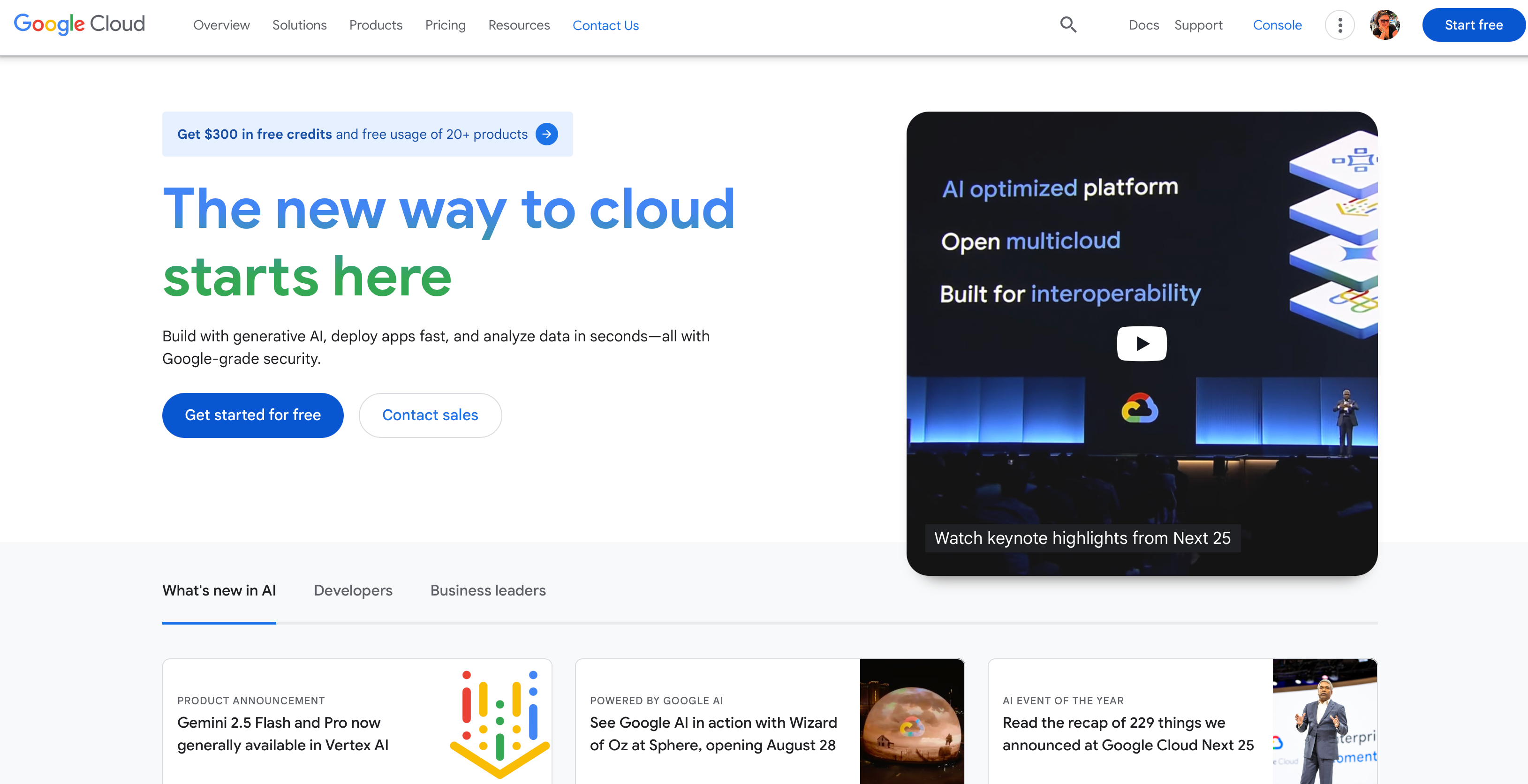This screenshot has width=1528, height=784.
Task: Open the recap of 229 things card
Action: [x=1183, y=721]
